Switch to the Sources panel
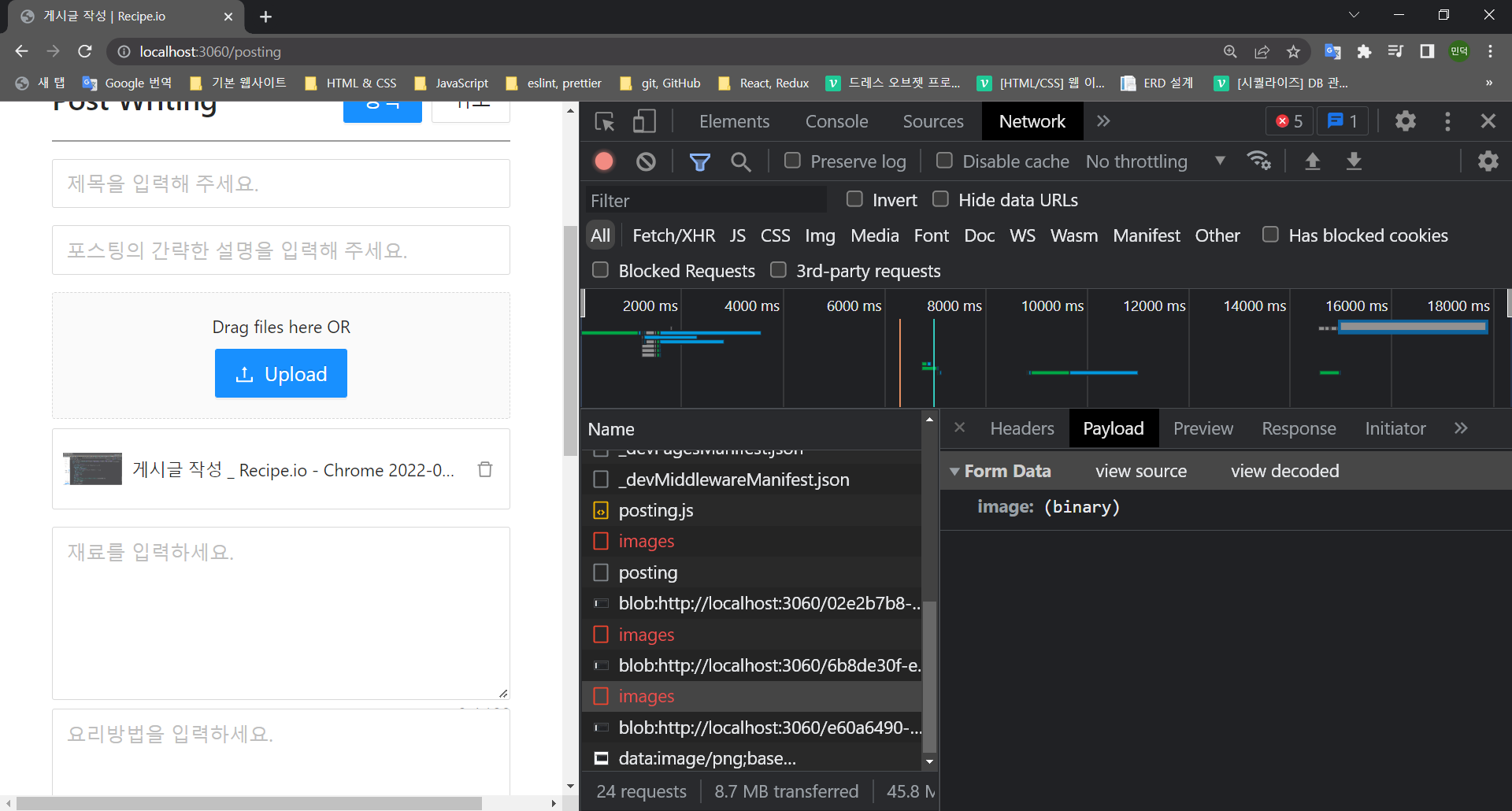 932,121
